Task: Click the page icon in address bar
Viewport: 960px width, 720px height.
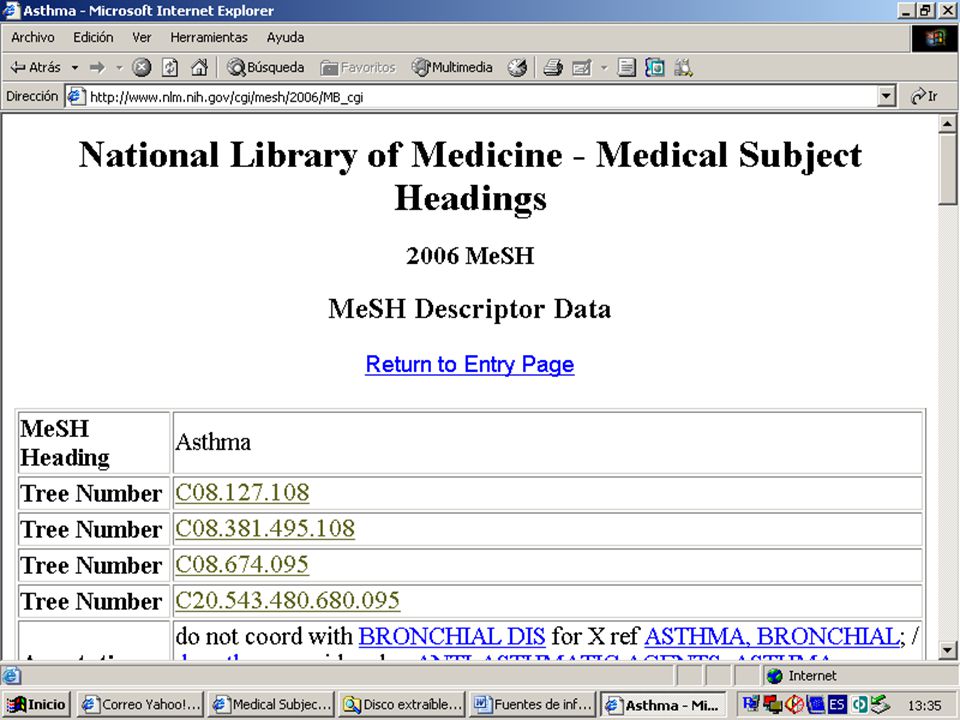Action: [76, 96]
